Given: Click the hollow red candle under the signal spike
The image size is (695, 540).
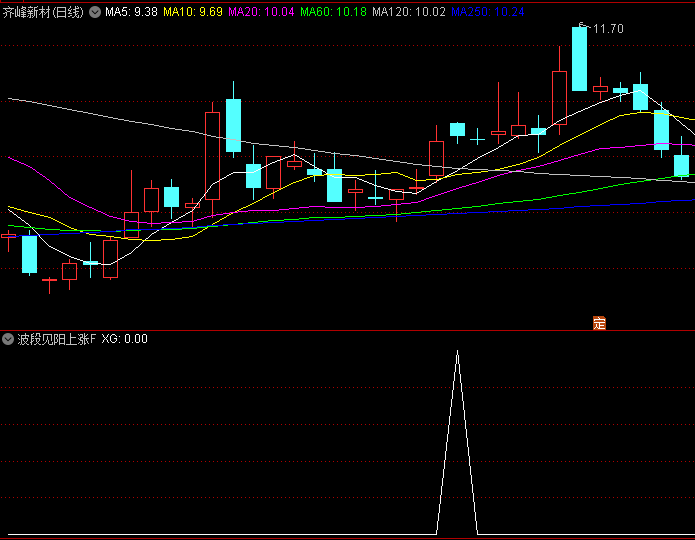Looking at the screenshot, I should click(x=436, y=158).
